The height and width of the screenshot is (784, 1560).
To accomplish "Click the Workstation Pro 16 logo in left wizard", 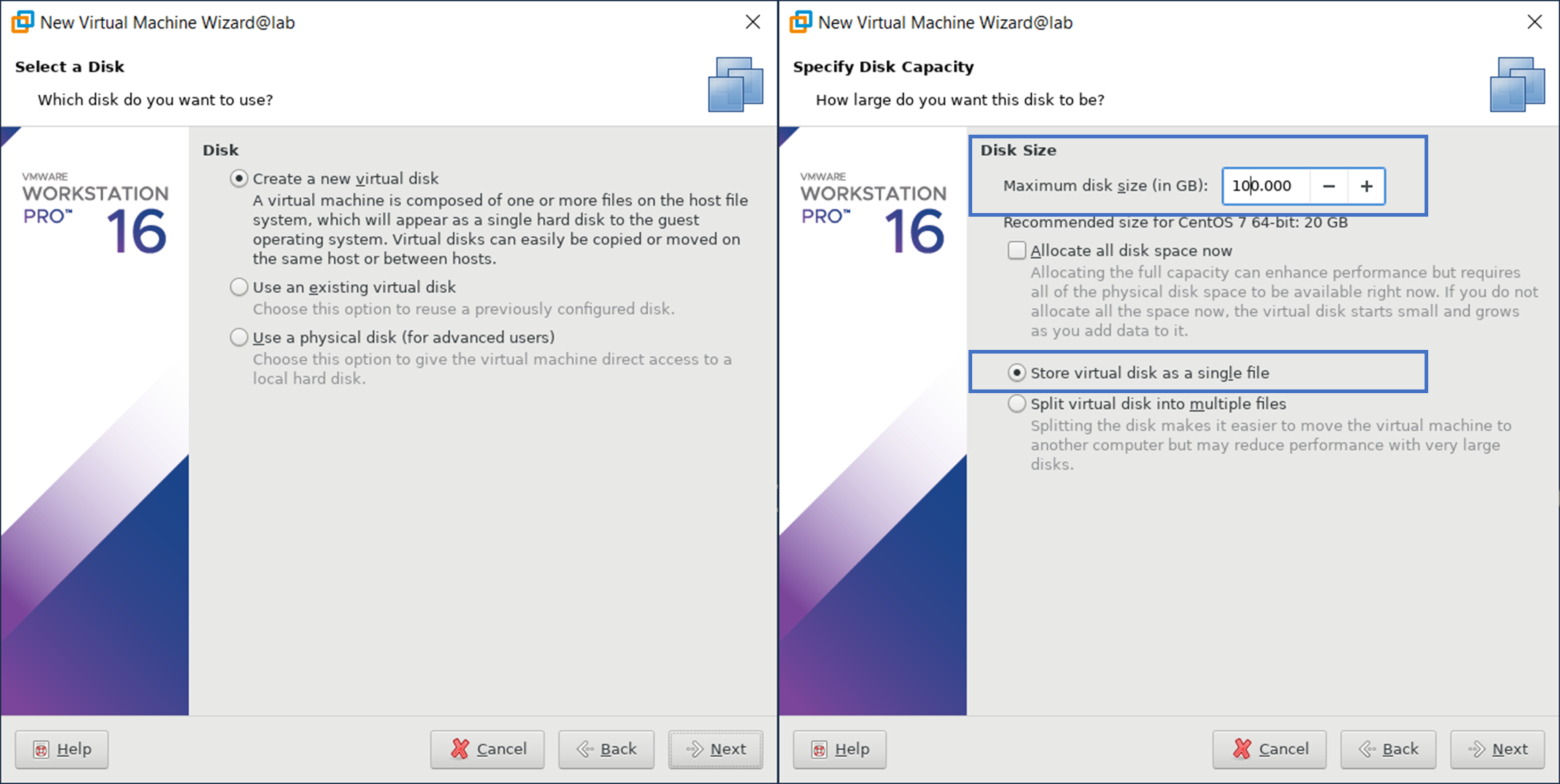I will pyautogui.click(x=95, y=214).
